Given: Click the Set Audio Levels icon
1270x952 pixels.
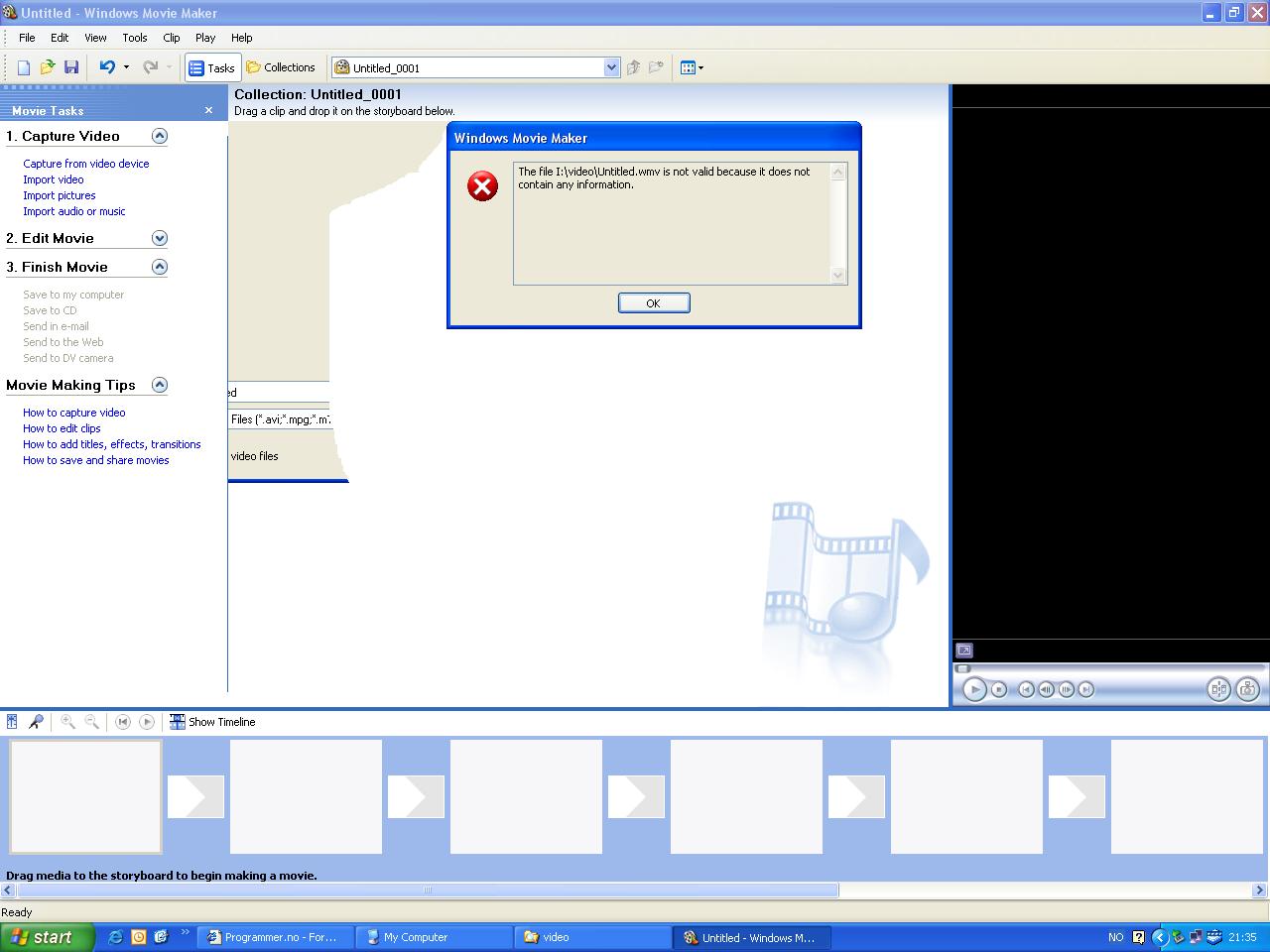Looking at the screenshot, I should [x=12, y=722].
